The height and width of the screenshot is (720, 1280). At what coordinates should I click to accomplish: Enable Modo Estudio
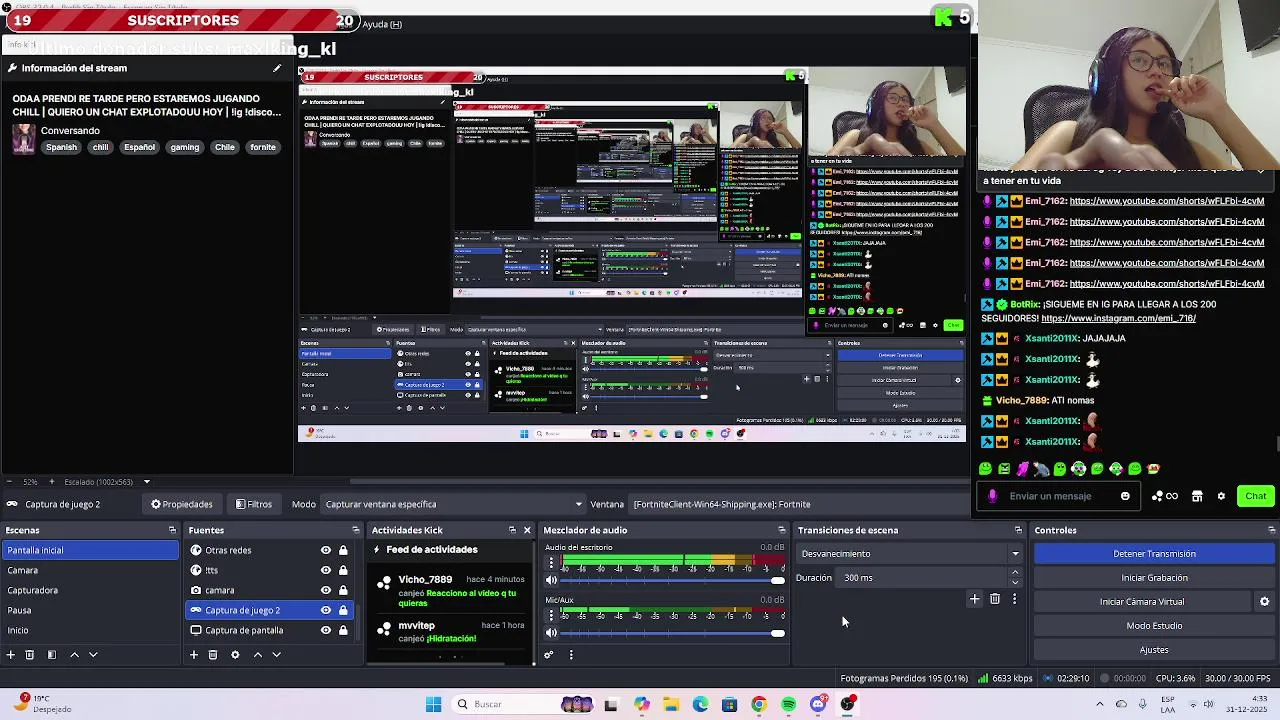[1154, 626]
